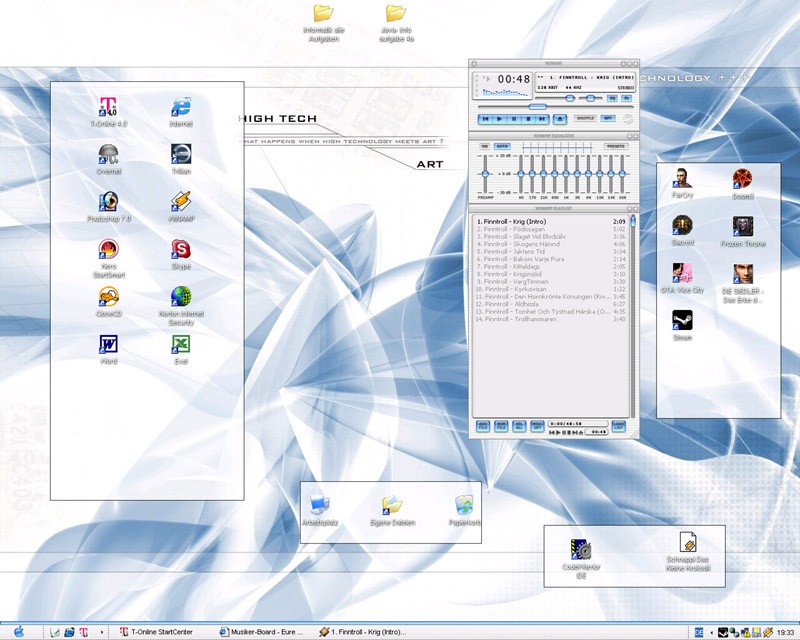Launch CloneCD from desktop
The image size is (800, 640).
click(108, 302)
